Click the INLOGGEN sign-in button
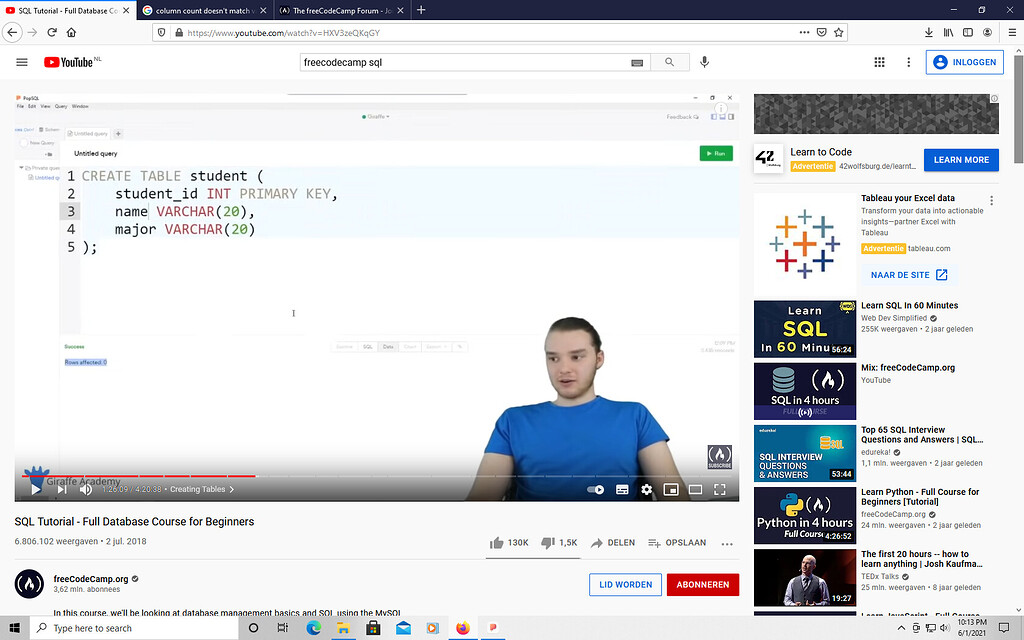This screenshot has height=640, width=1024. (965, 62)
